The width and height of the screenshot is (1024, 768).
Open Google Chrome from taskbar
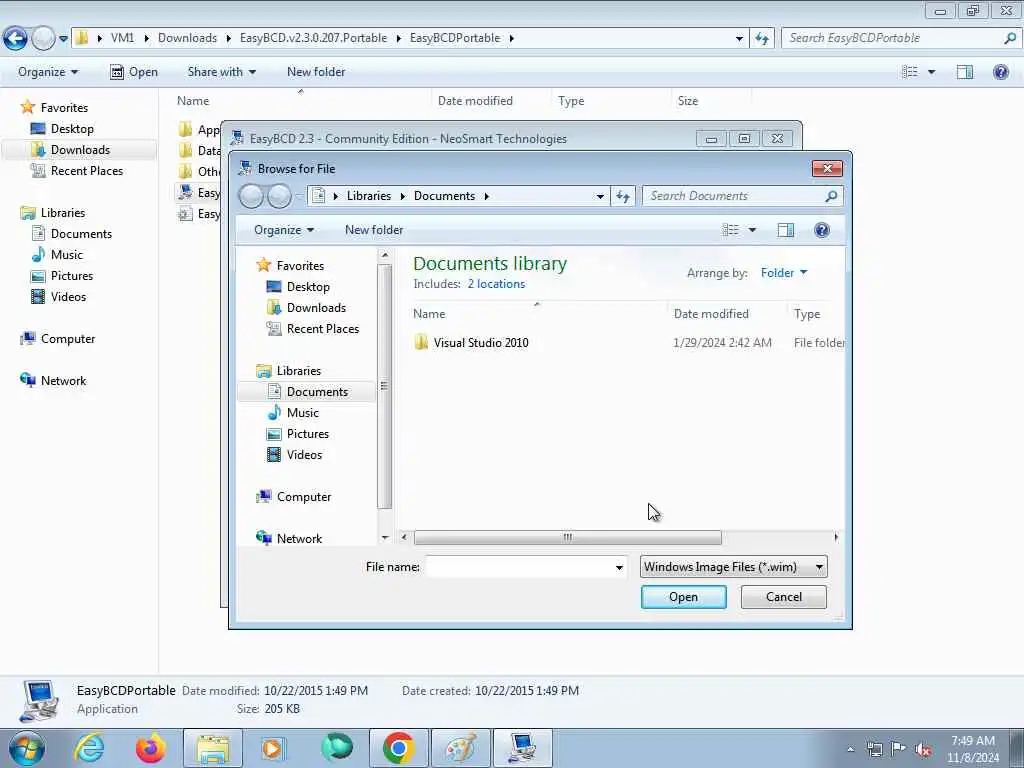click(x=398, y=748)
